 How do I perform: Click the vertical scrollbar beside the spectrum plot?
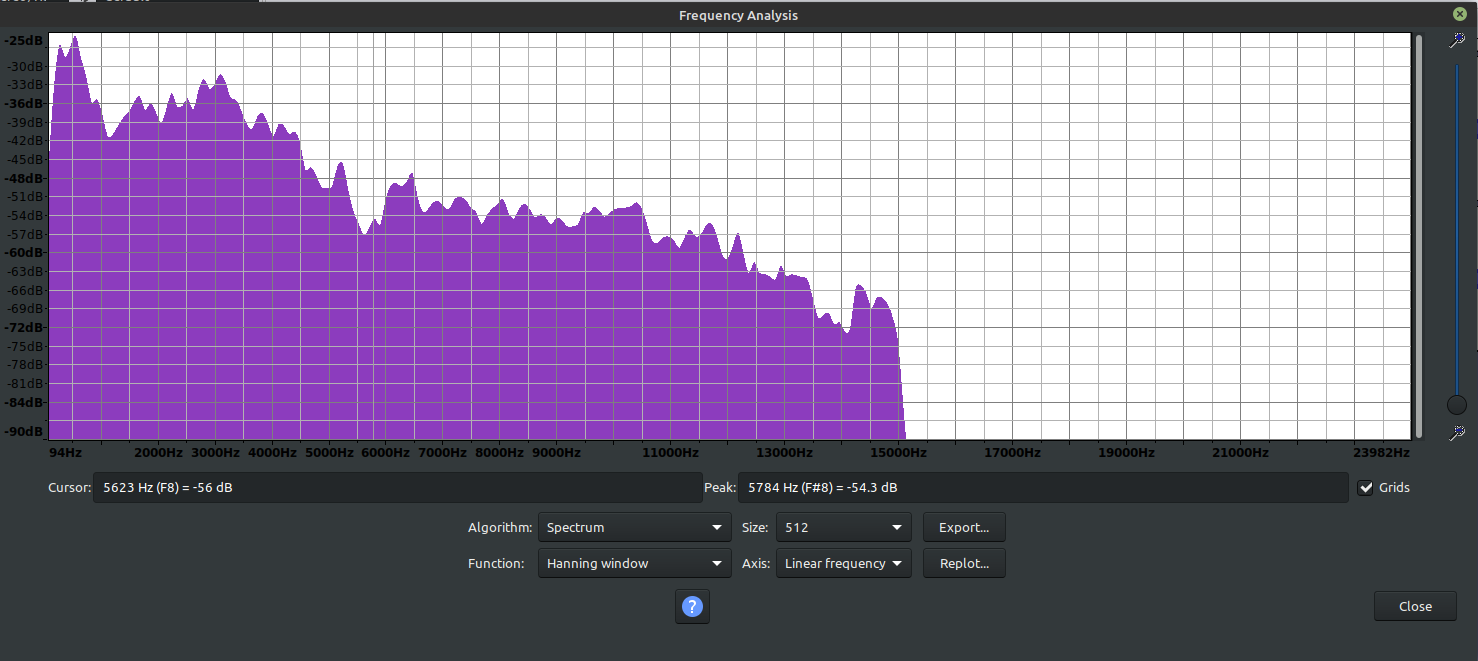point(1418,235)
